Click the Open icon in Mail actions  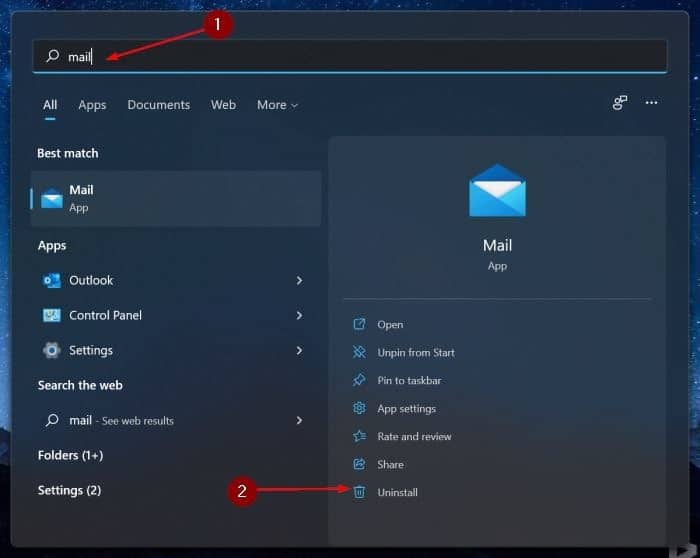[359, 324]
